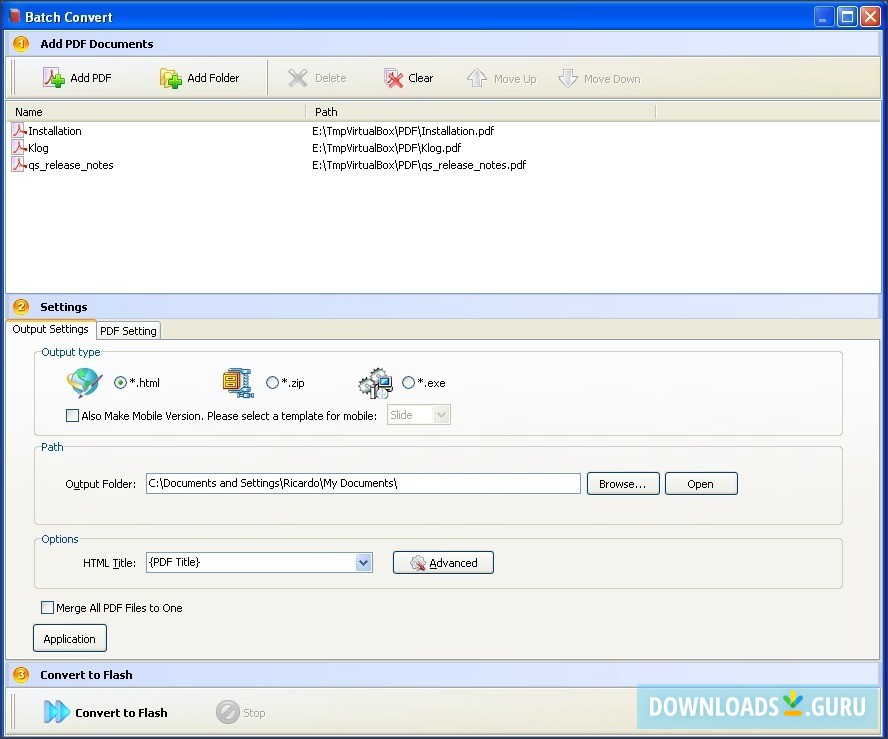Click the Browse button for Output Folder
888x739 pixels.
pos(623,483)
